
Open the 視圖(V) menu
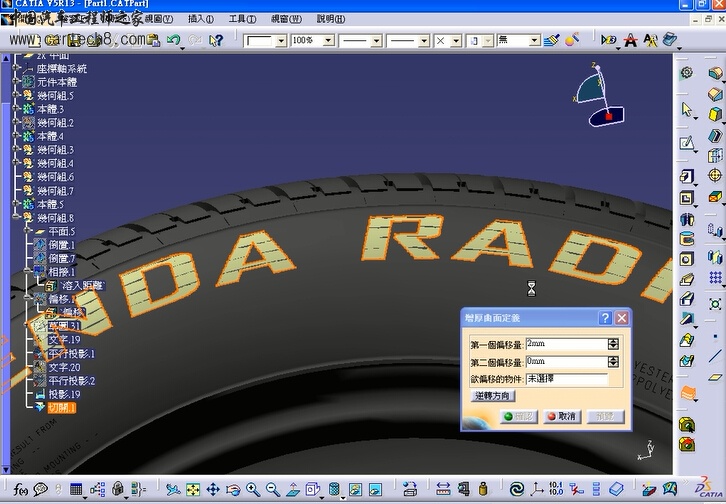tap(159, 19)
